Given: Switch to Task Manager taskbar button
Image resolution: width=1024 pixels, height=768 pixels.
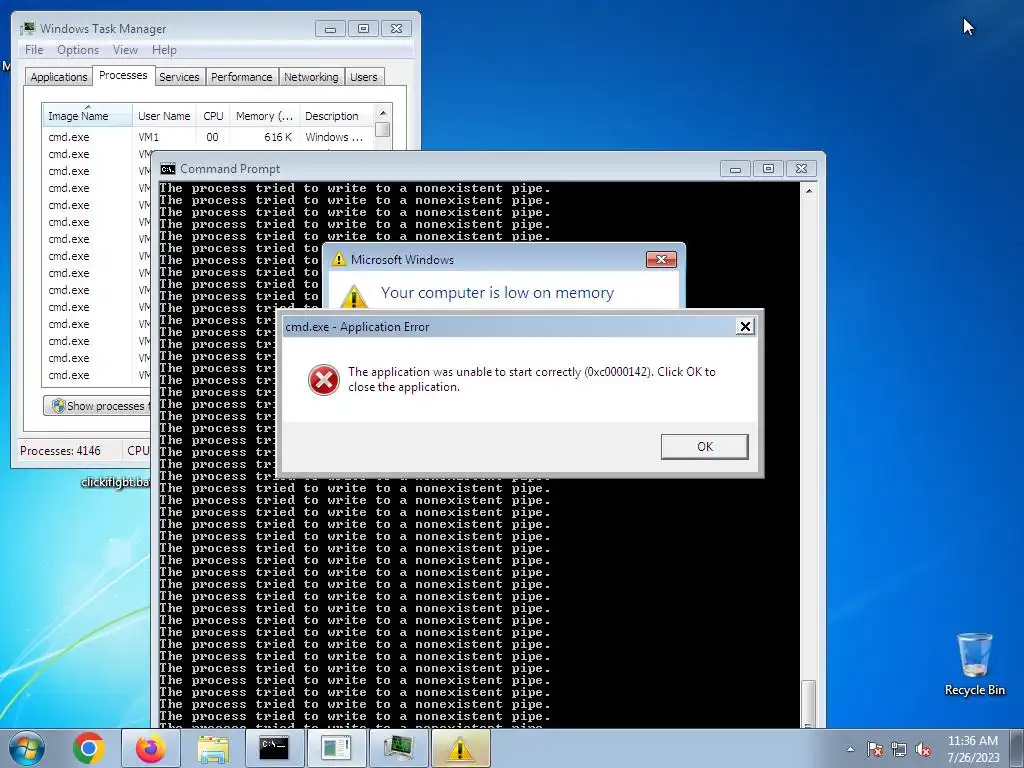Looking at the screenshot, I should pos(398,748).
